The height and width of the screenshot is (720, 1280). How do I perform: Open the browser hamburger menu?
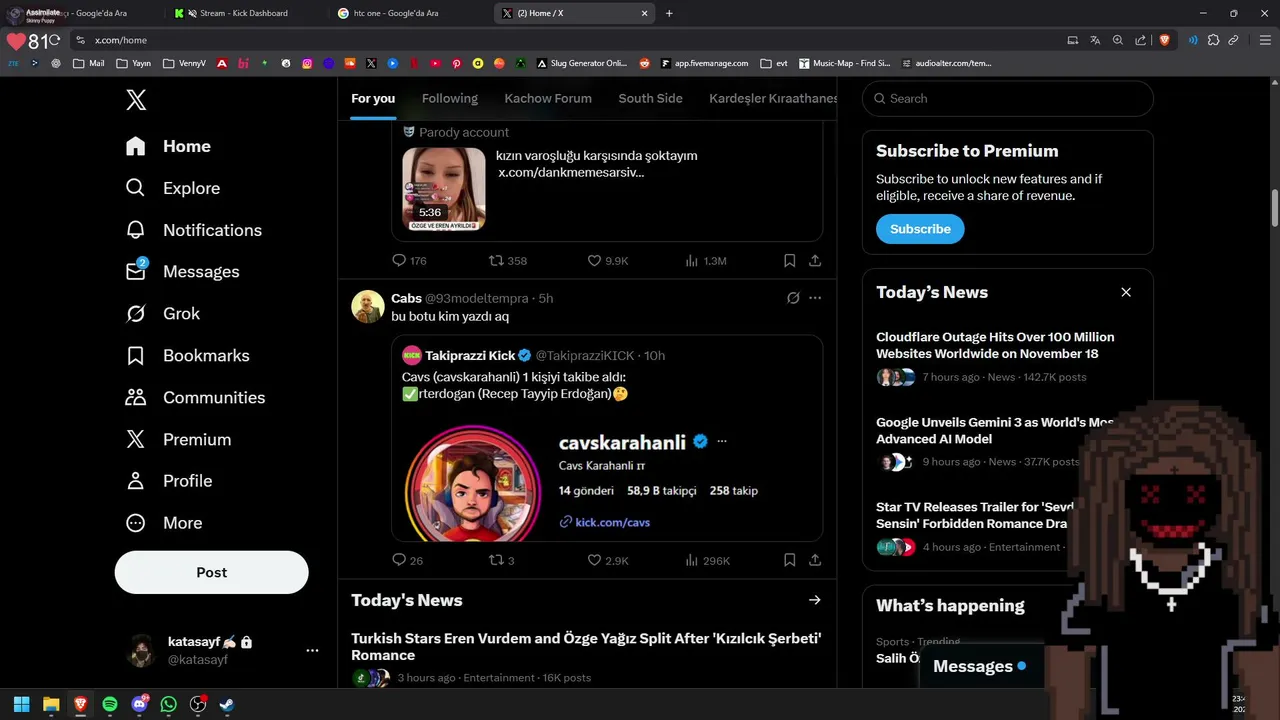pos(1265,40)
